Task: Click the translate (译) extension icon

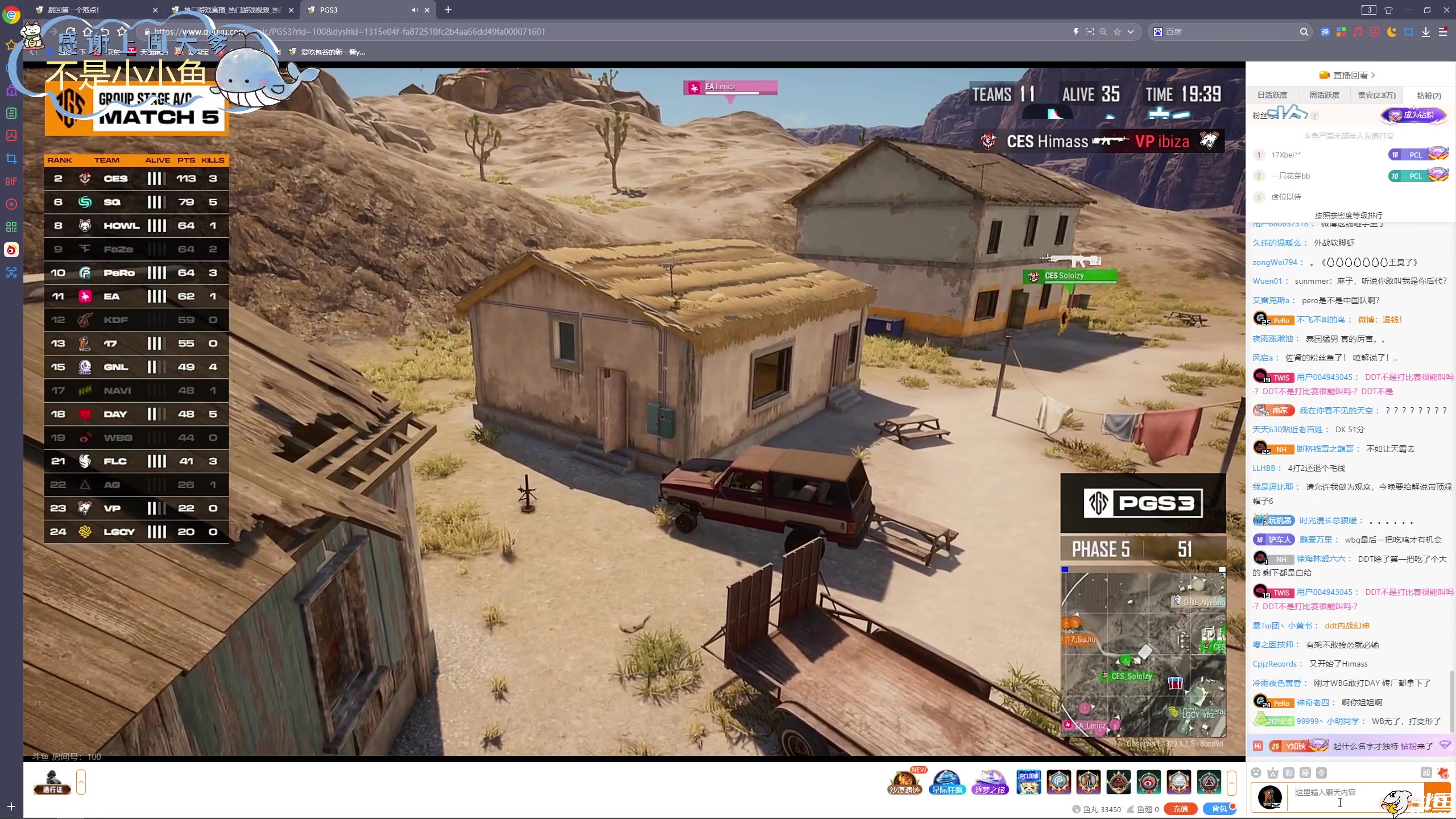Action: click(1325, 32)
